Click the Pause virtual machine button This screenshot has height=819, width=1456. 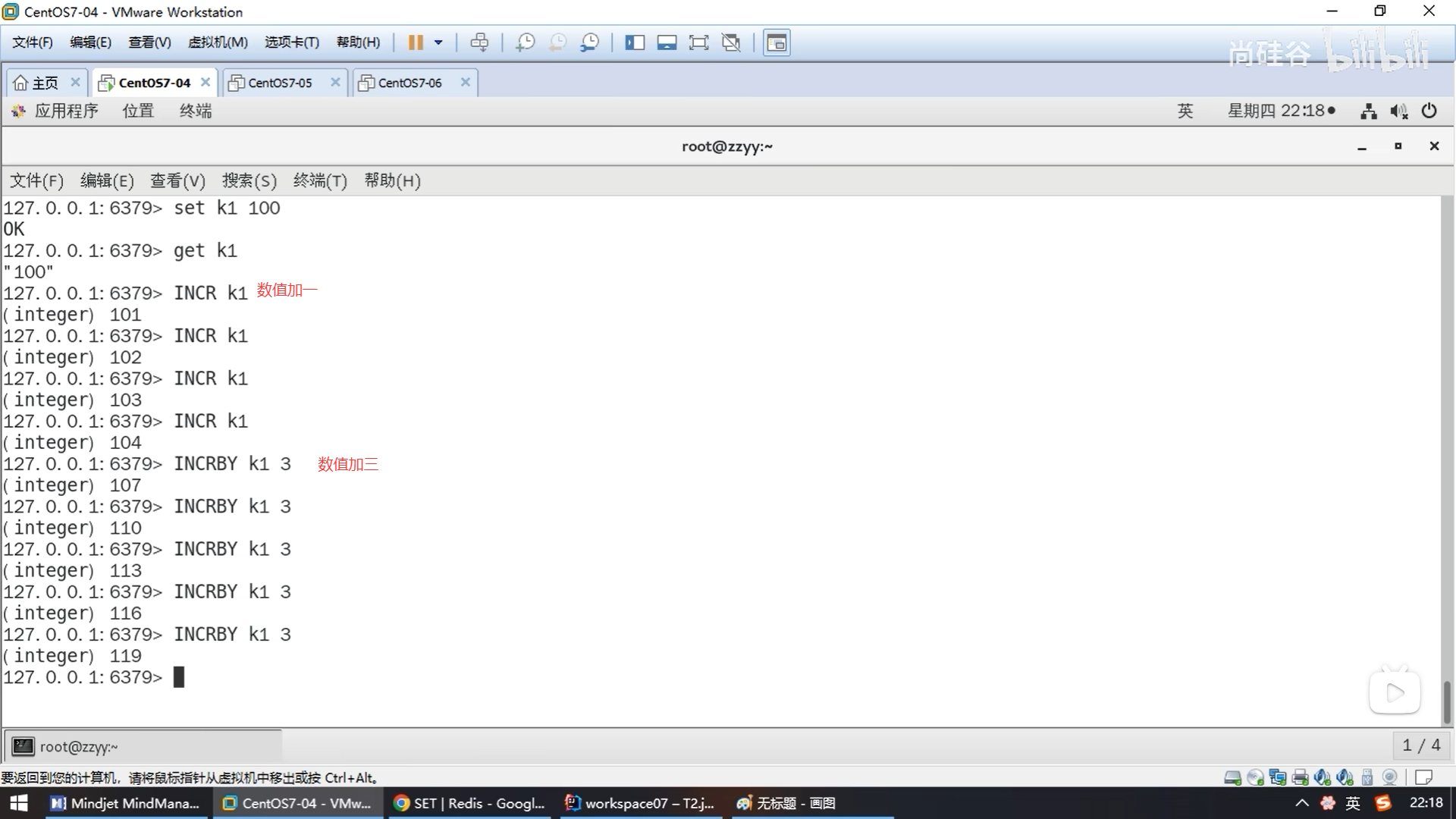415,42
